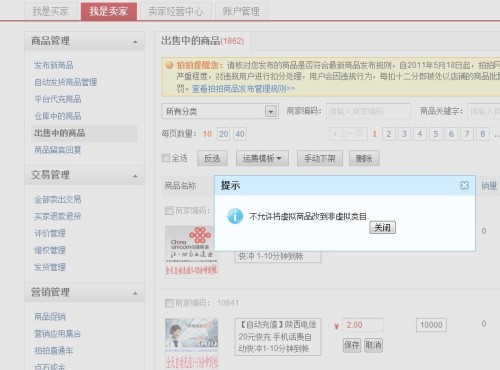Image resolution: width=500 pixels, height=370 pixels.
Task: Set items per page to 40
Action: [x=240, y=134]
